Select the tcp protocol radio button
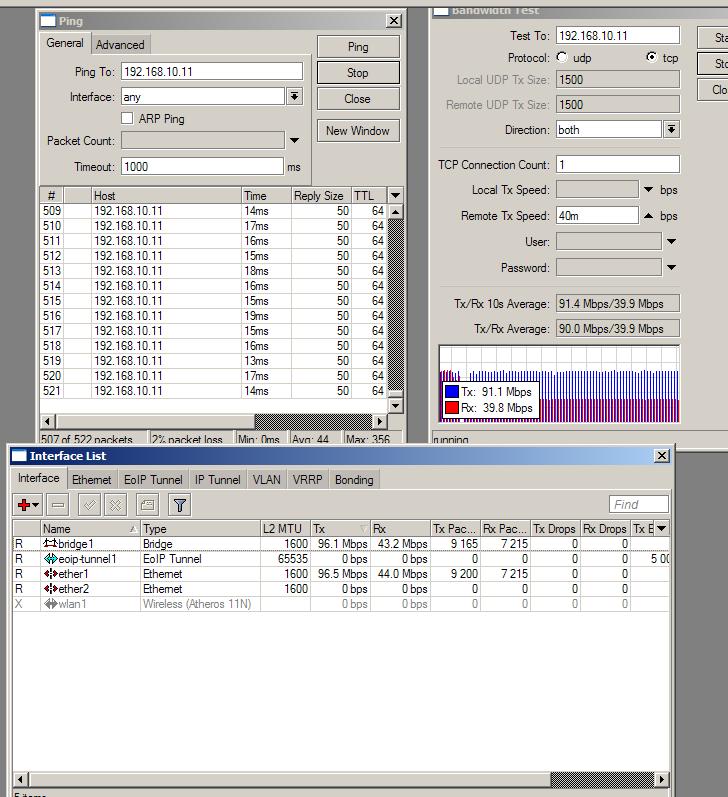The image size is (728, 797). [652, 58]
